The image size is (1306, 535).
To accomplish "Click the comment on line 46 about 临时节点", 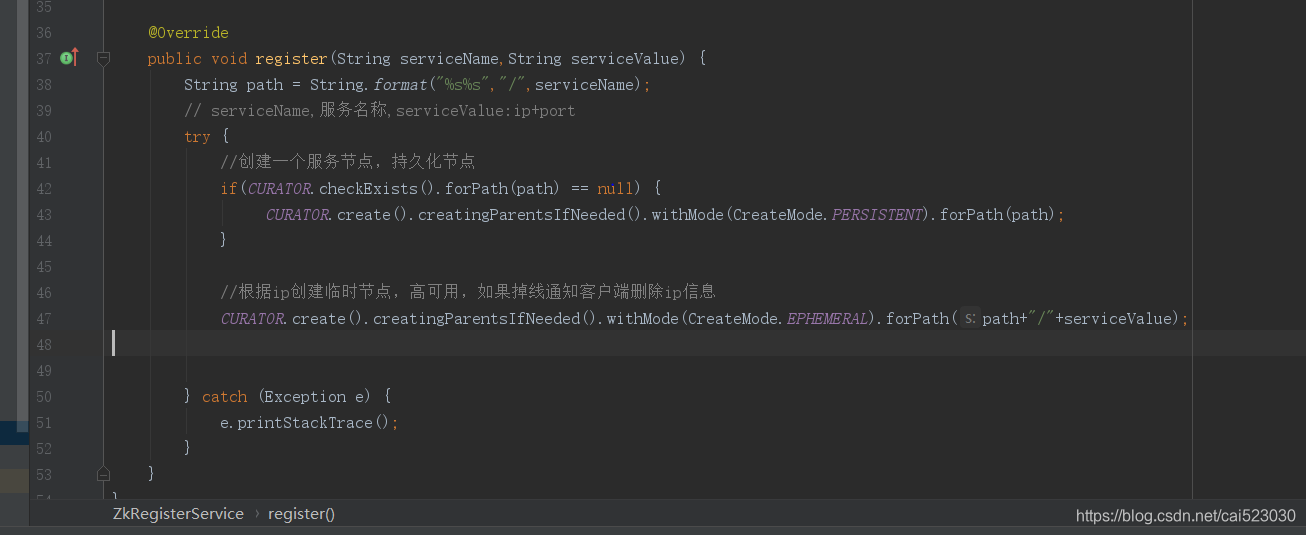I will coord(468,292).
